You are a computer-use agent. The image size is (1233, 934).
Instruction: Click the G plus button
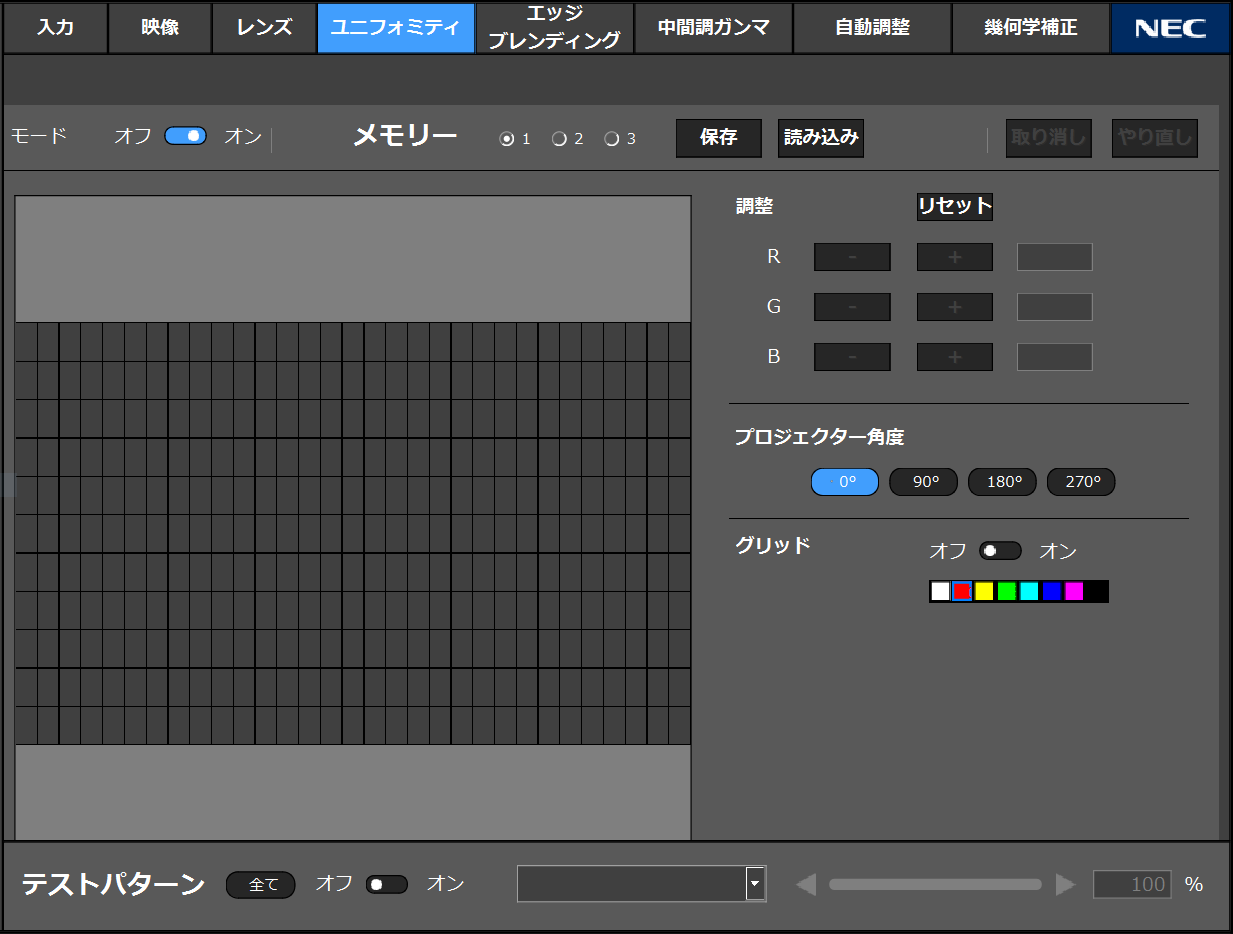click(954, 307)
